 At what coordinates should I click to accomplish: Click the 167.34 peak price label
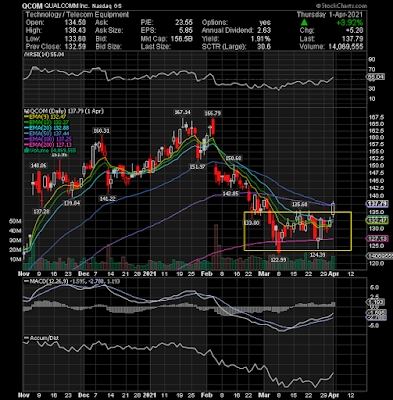(x=182, y=113)
